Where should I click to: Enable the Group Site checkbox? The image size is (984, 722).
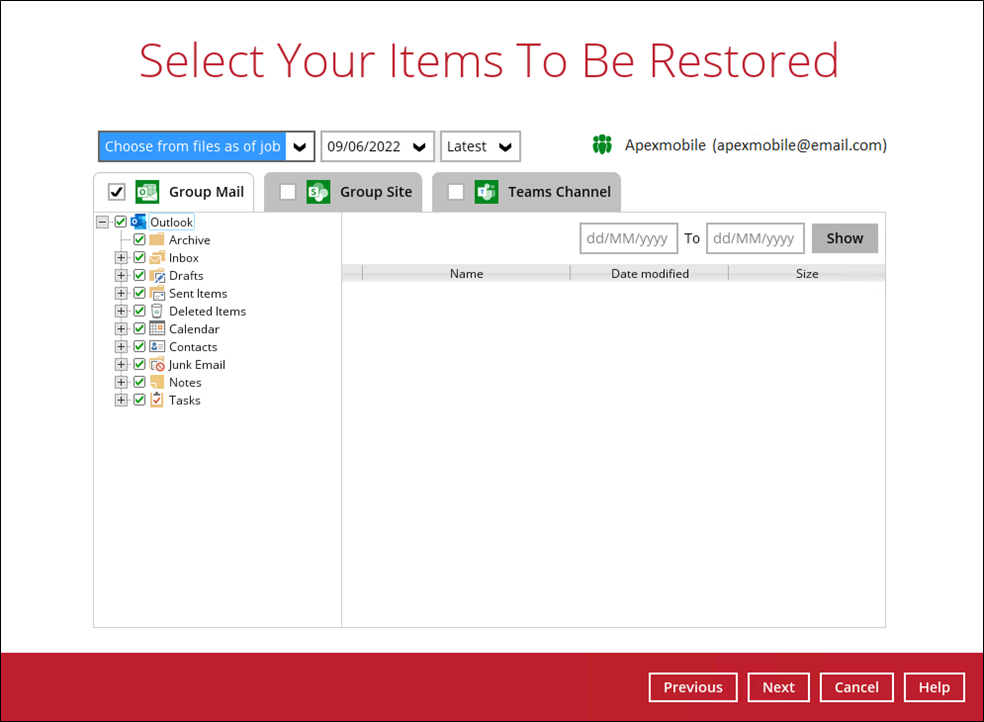click(x=288, y=192)
